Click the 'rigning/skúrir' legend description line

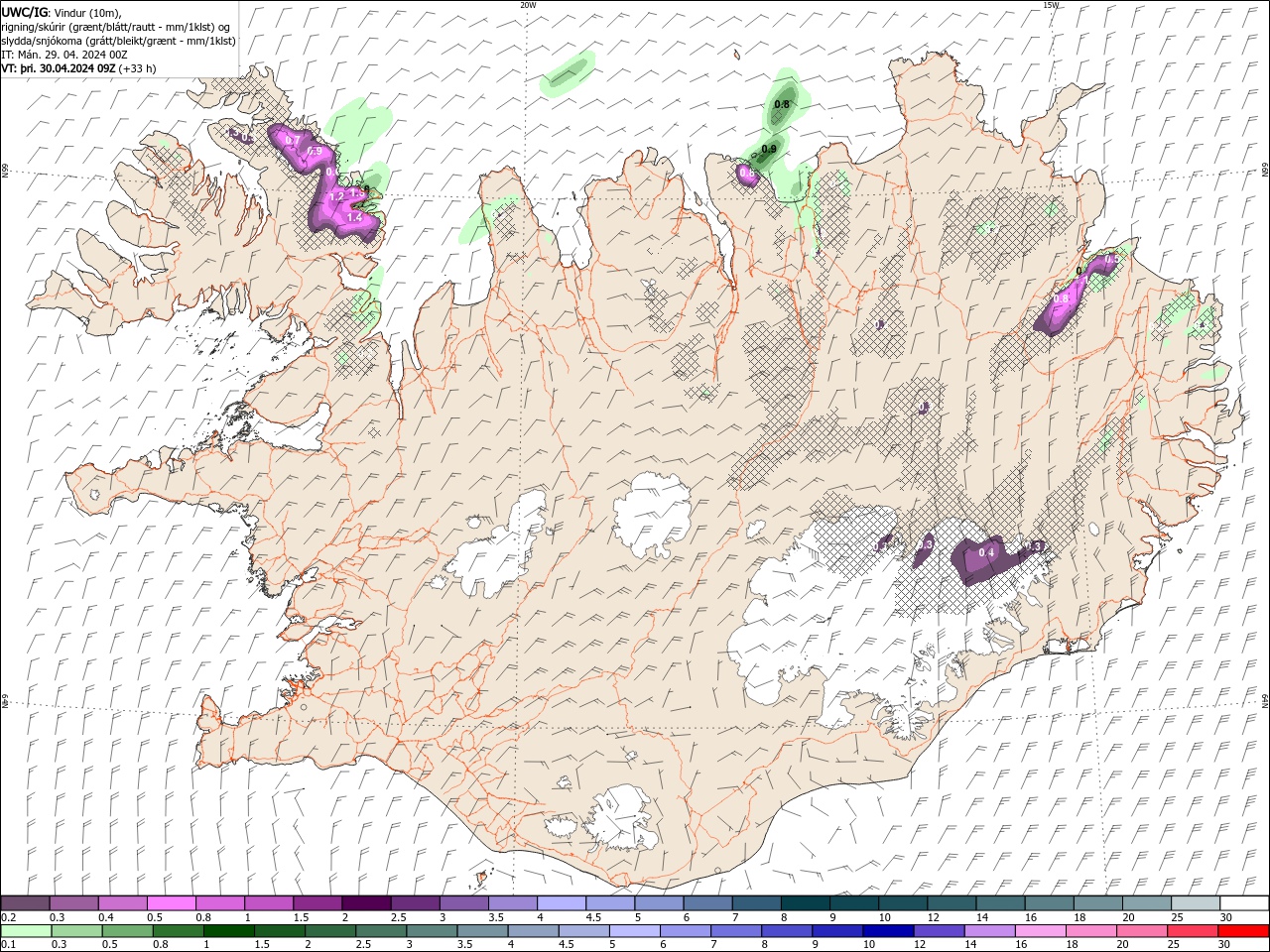pyautogui.click(x=117, y=26)
